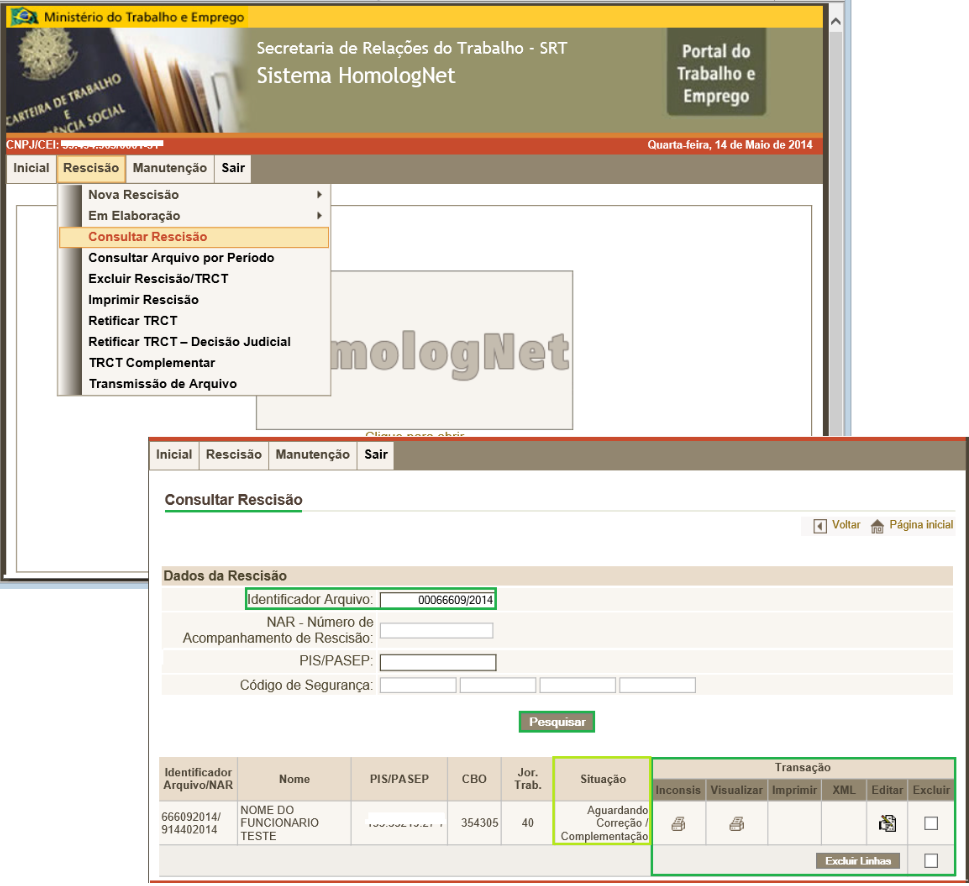This screenshot has height=886, width=969.
Task: Focus the PIS/PASEP input field
Action: click(x=438, y=662)
